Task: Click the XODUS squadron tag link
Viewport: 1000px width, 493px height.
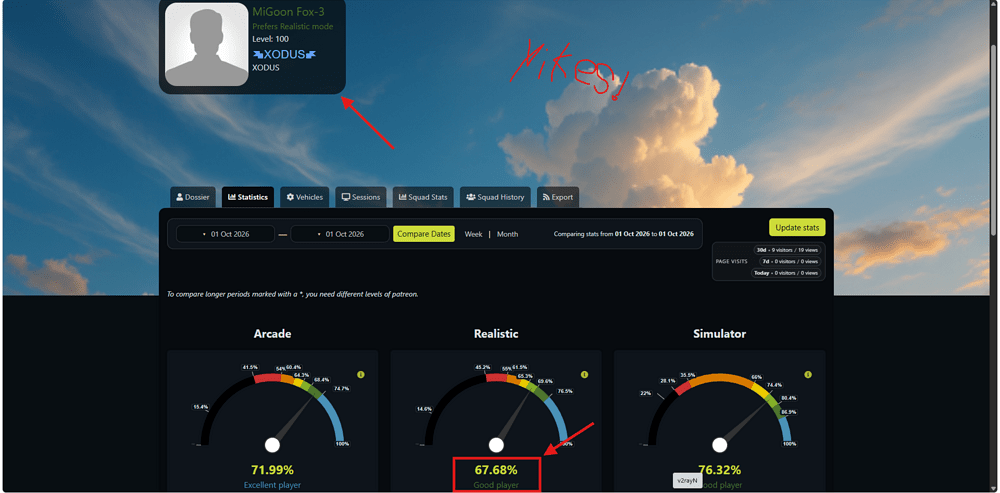Action: pos(284,55)
